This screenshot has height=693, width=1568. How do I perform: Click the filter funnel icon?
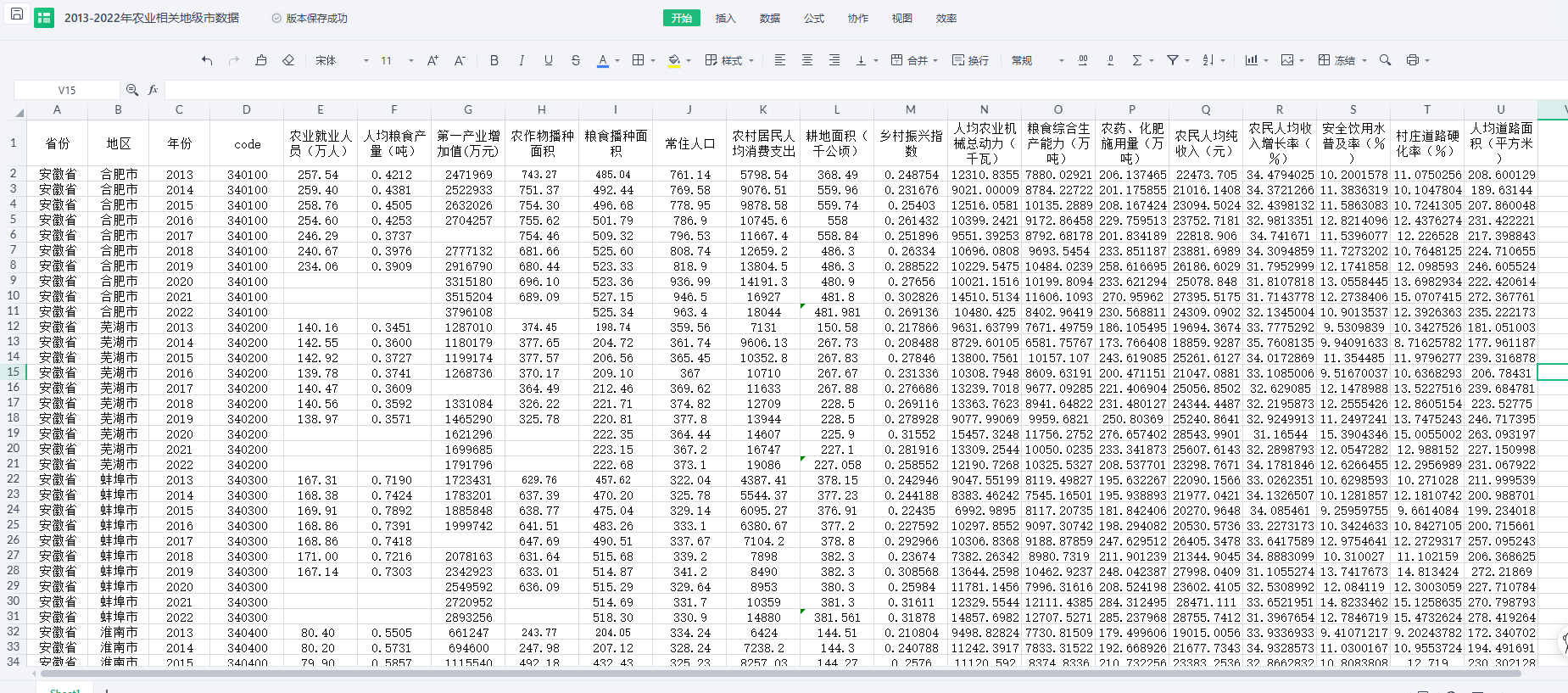pos(1173,60)
